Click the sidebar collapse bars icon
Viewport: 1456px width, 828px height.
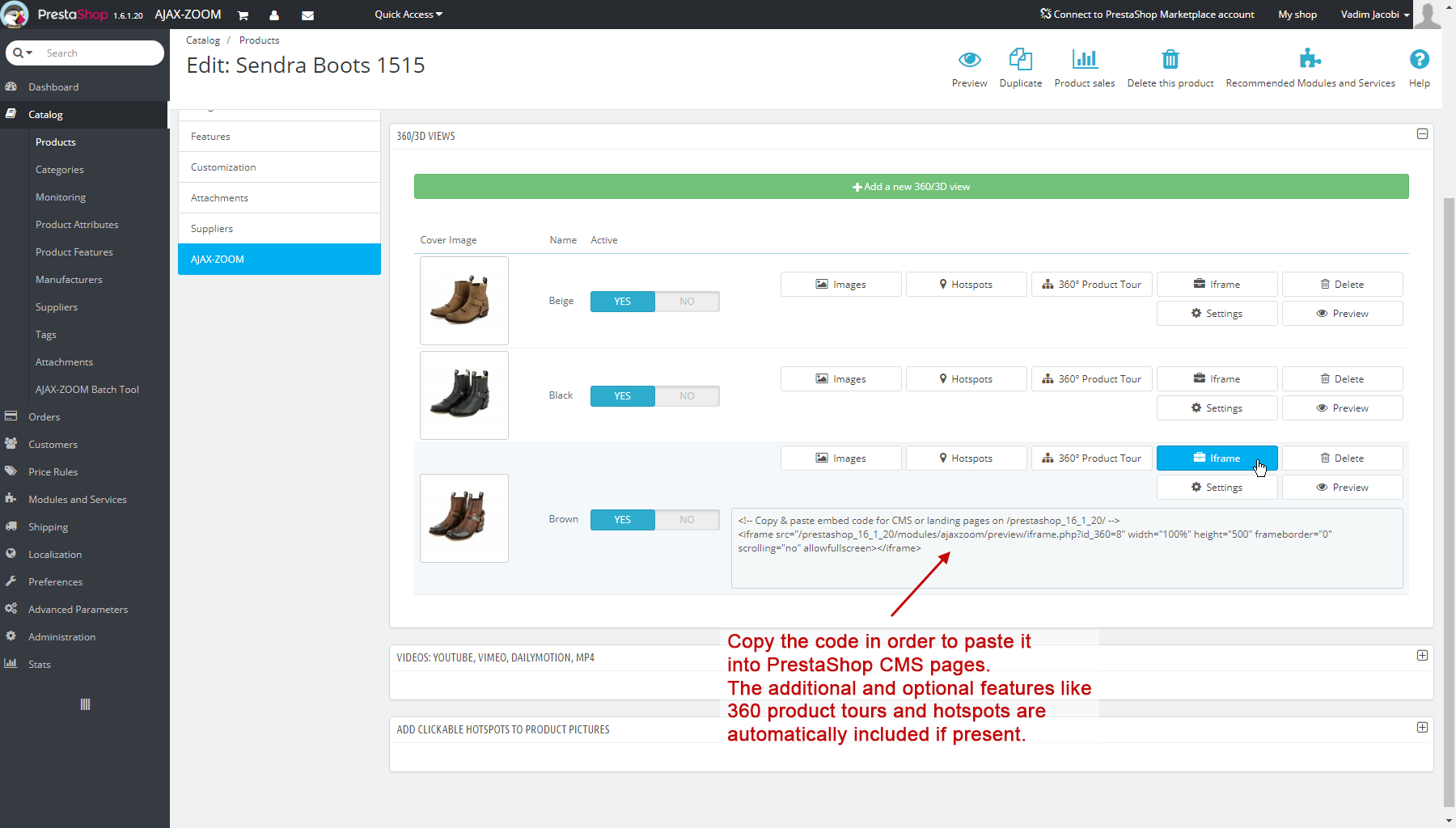click(85, 704)
